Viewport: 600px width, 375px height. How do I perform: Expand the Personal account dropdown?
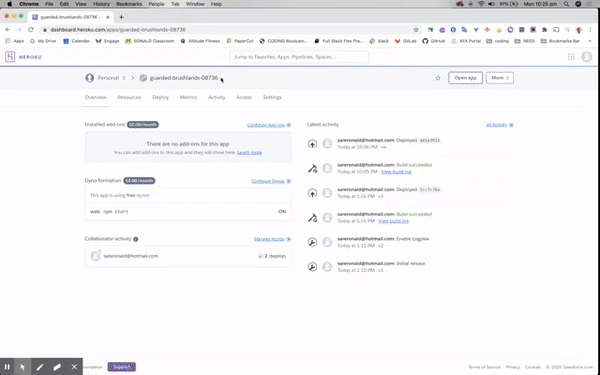point(106,78)
